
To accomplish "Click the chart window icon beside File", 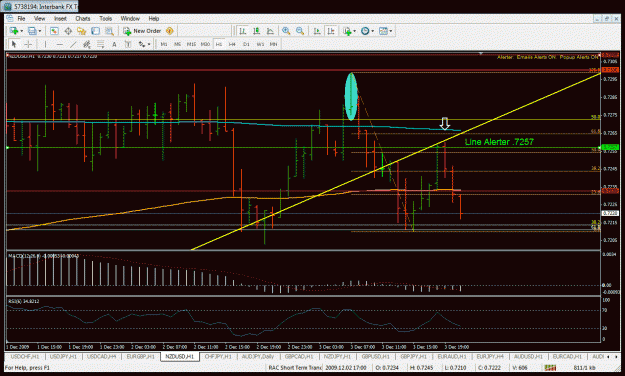I will [10, 18].
